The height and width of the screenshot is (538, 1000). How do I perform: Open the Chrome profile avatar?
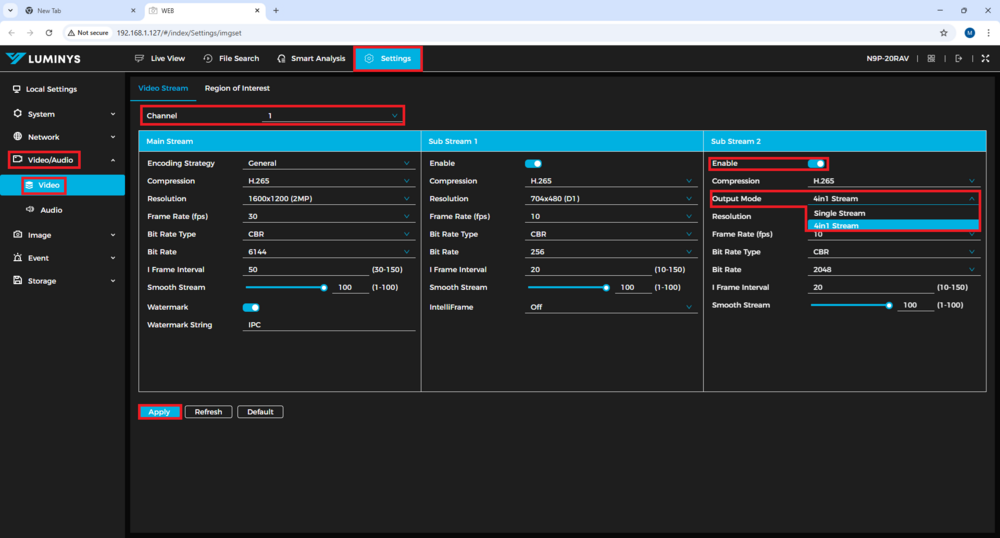point(969,32)
